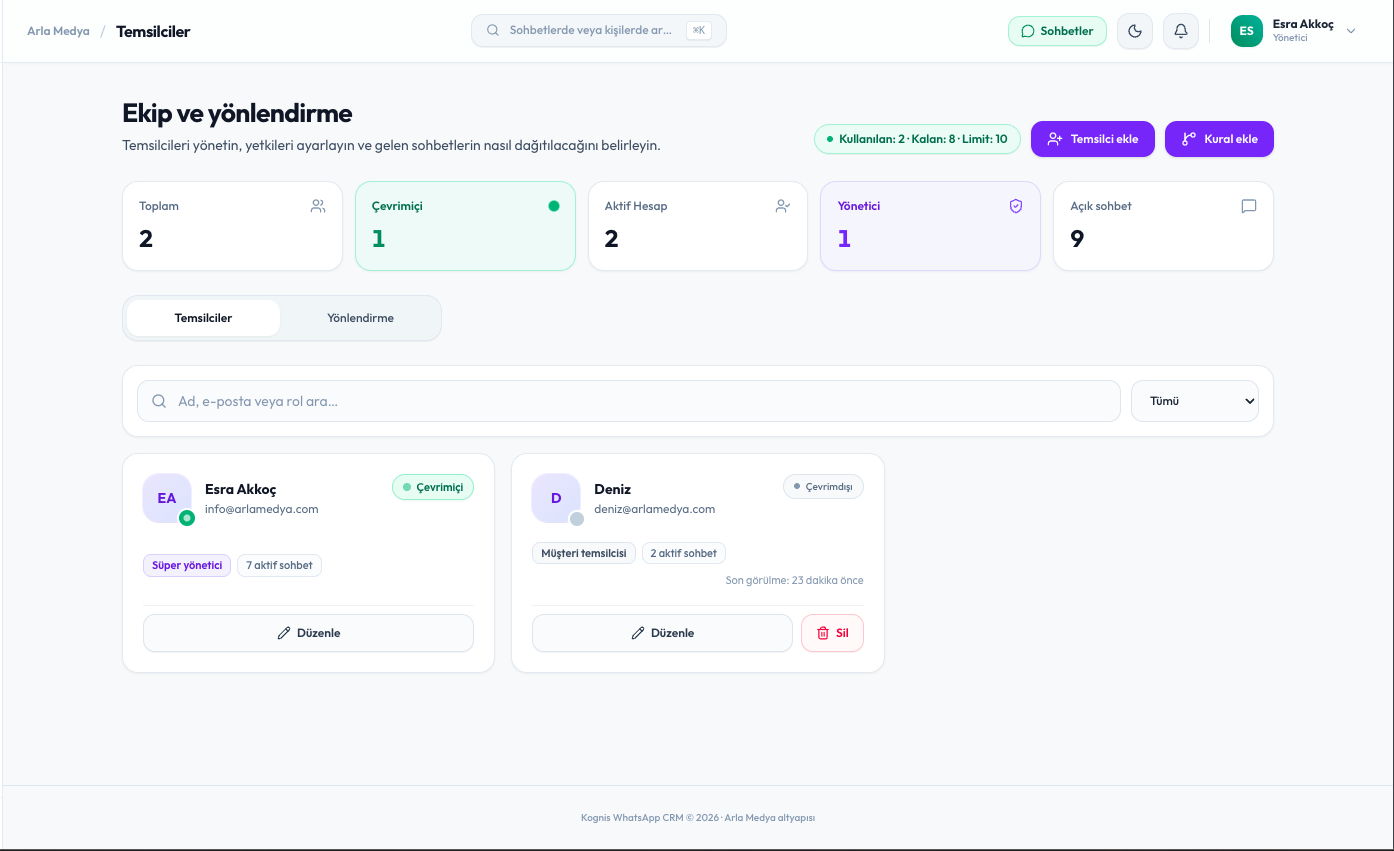Image resolution: width=1394 pixels, height=851 pixels.
Task: Open Sohbetler from the header button
Action: 1057,31
